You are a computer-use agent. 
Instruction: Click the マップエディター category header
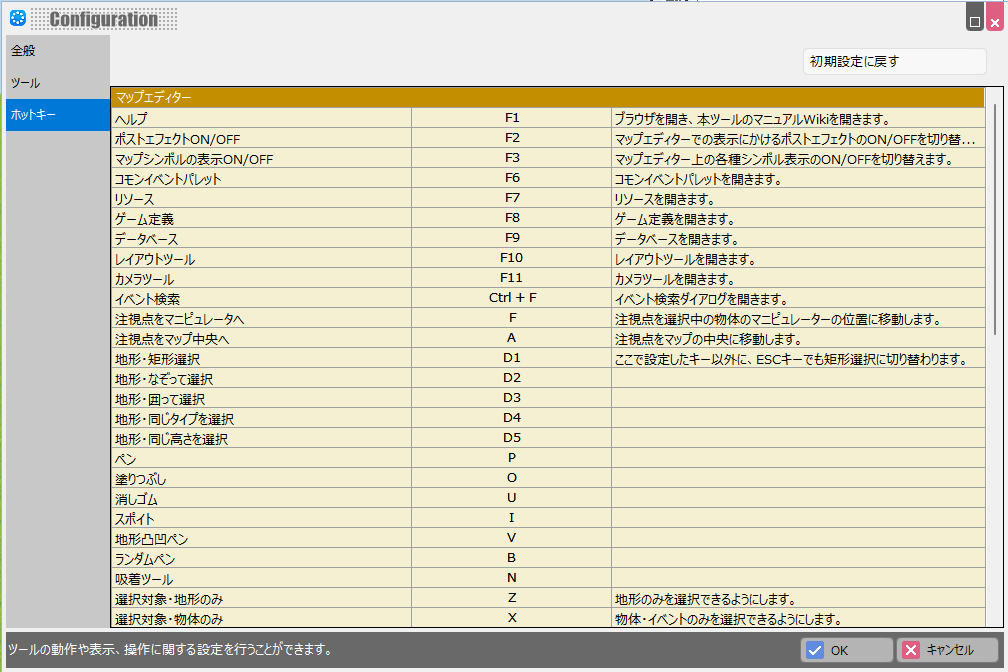(547, 98)
